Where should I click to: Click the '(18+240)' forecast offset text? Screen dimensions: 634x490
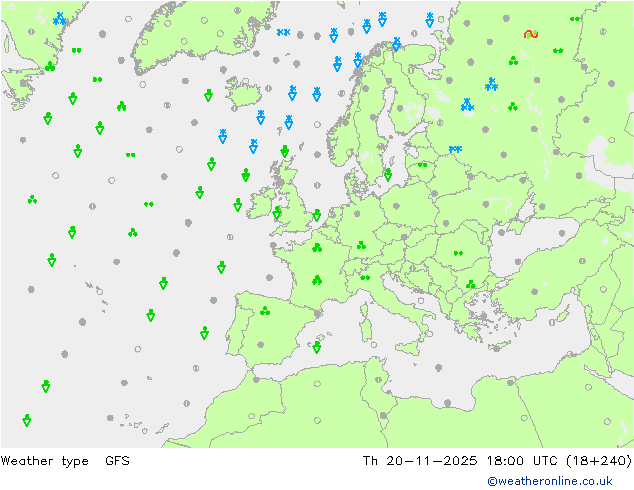click(599, 460)
